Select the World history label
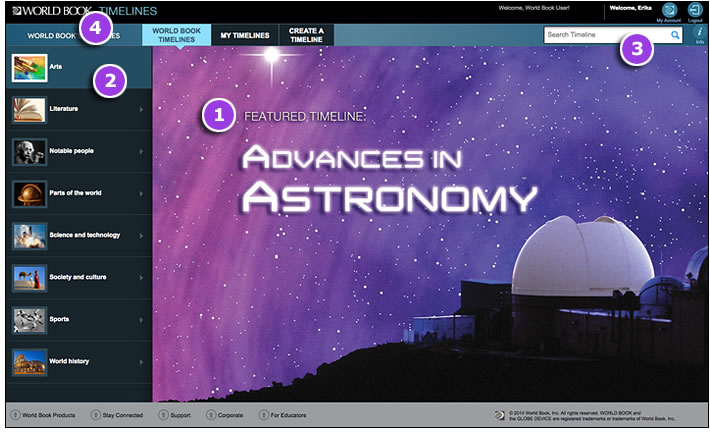This screenshot has width=710, height=438. (69, 361)
